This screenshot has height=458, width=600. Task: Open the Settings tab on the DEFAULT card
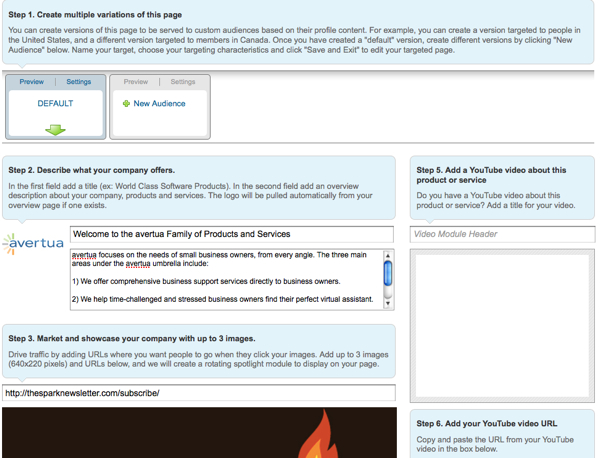click(78, 82)
